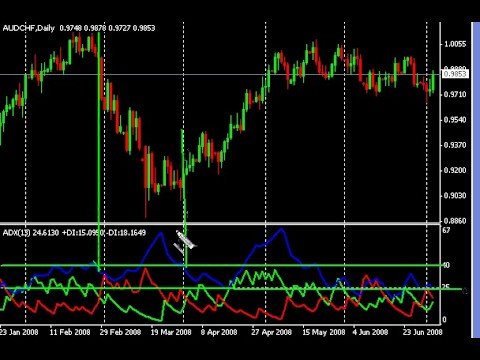Click the +DI:15.0990 value readout
This screenshot has width=480, height=360.
tap(83, 232)
